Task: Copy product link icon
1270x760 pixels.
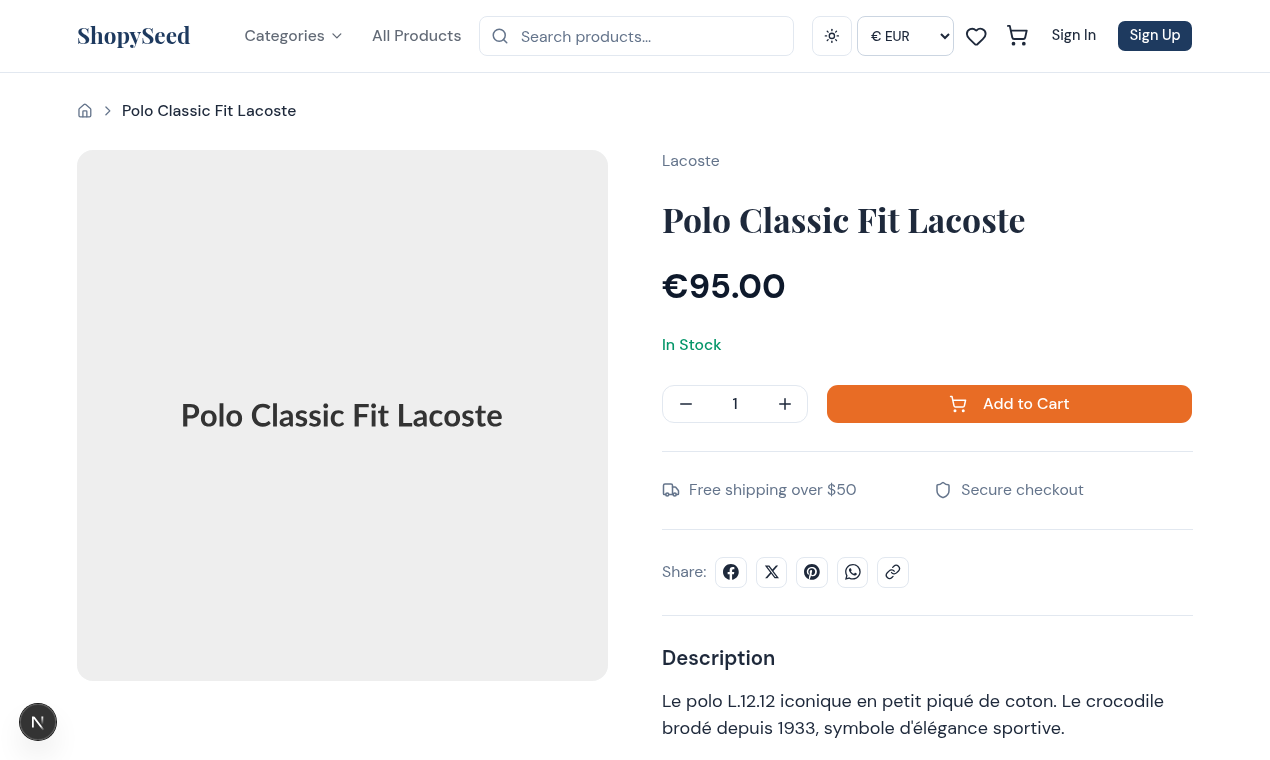Action: point(893,572)
